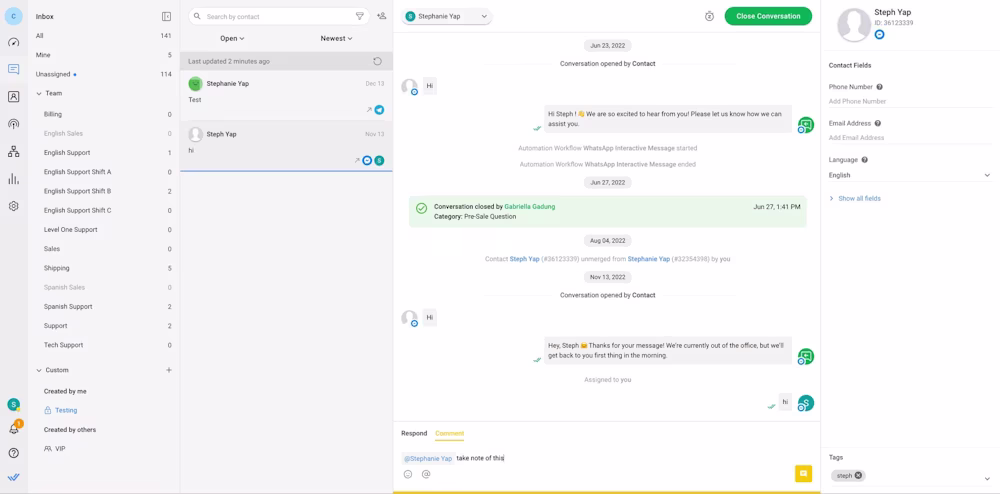1000x494 pixels.
Task: Switch to the Respond tab
Action: pyautogui.click(x=414, y=433)
